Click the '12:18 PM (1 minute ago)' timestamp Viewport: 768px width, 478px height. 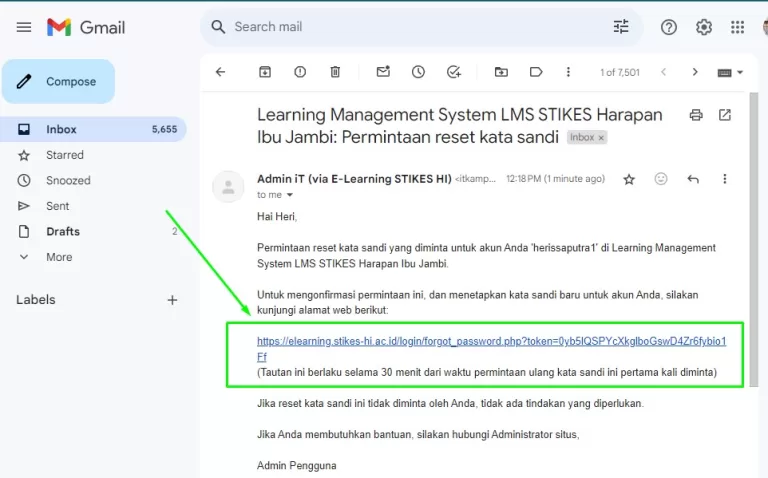click(x=555, y=179)
